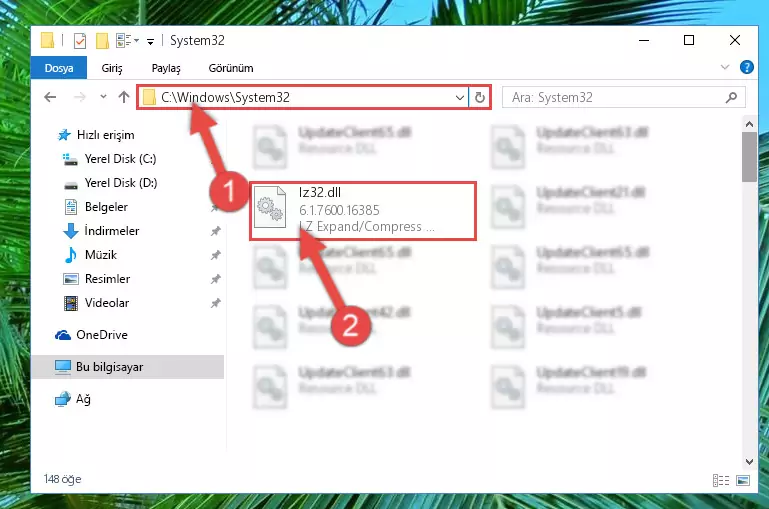Click the OneDrive cloud icon
769x509 pixels.
click(63, 335)
